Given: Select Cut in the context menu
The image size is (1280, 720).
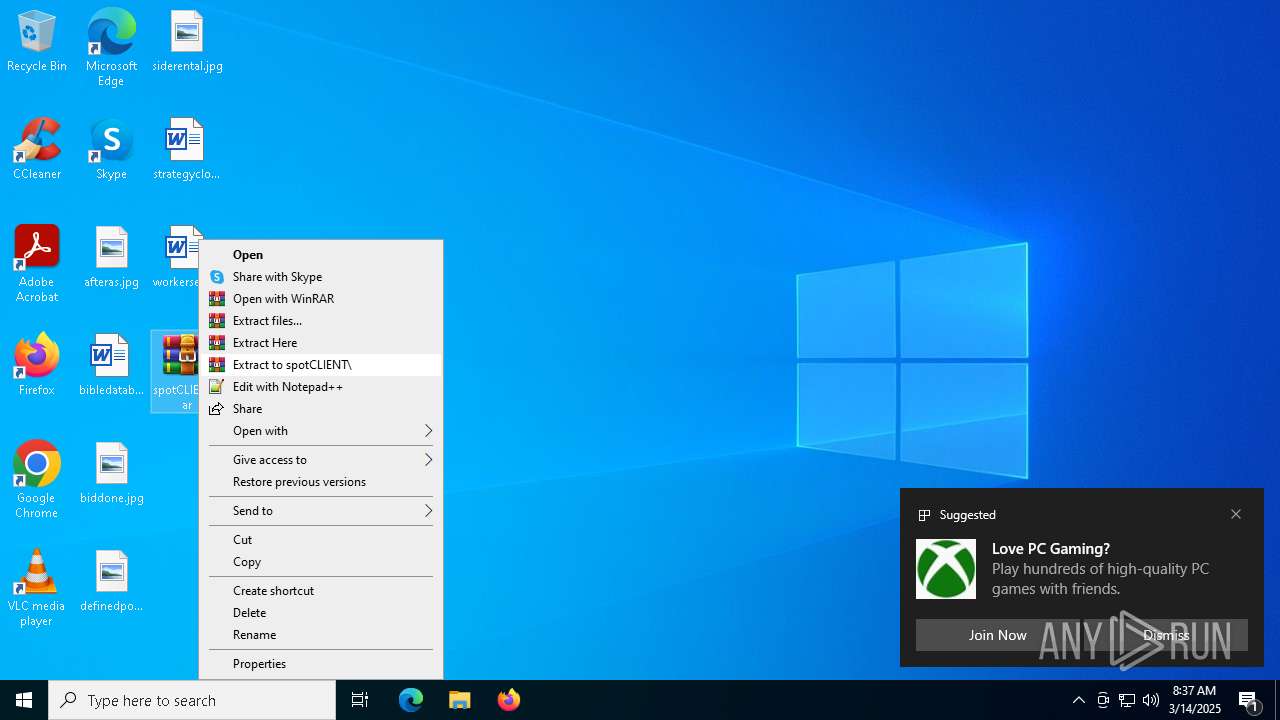Looking at the screenshot, I should point(321,540).
